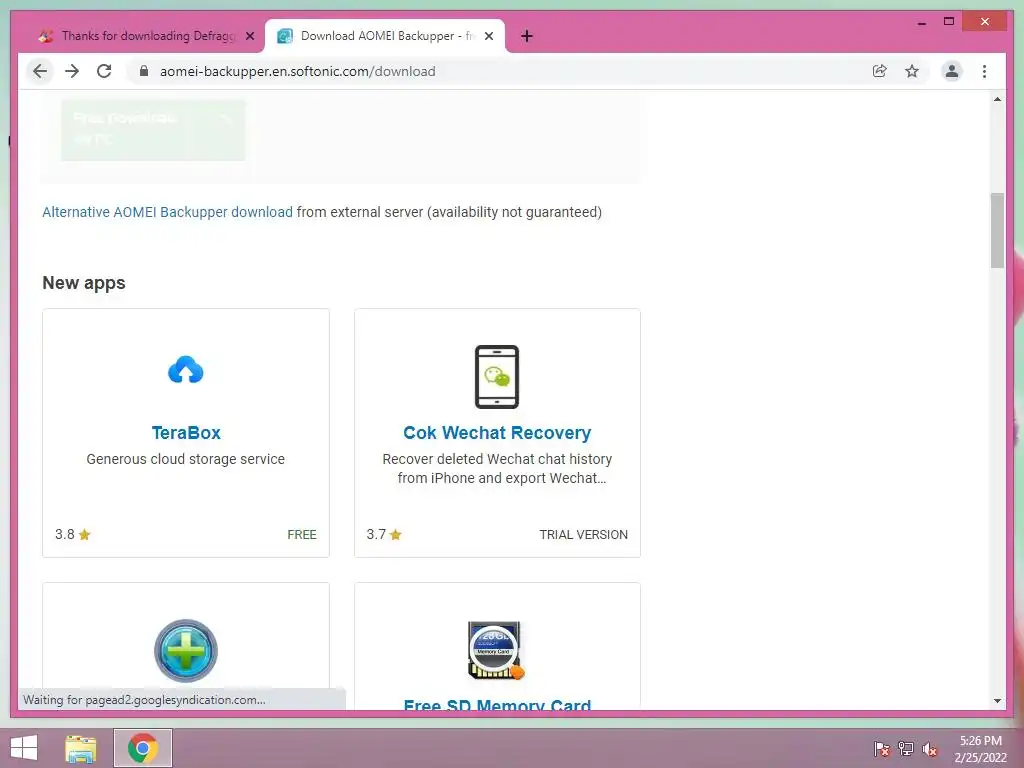Open Free SD Memory Card link
The image size is (1024, 768).
(x=497, y=703)
